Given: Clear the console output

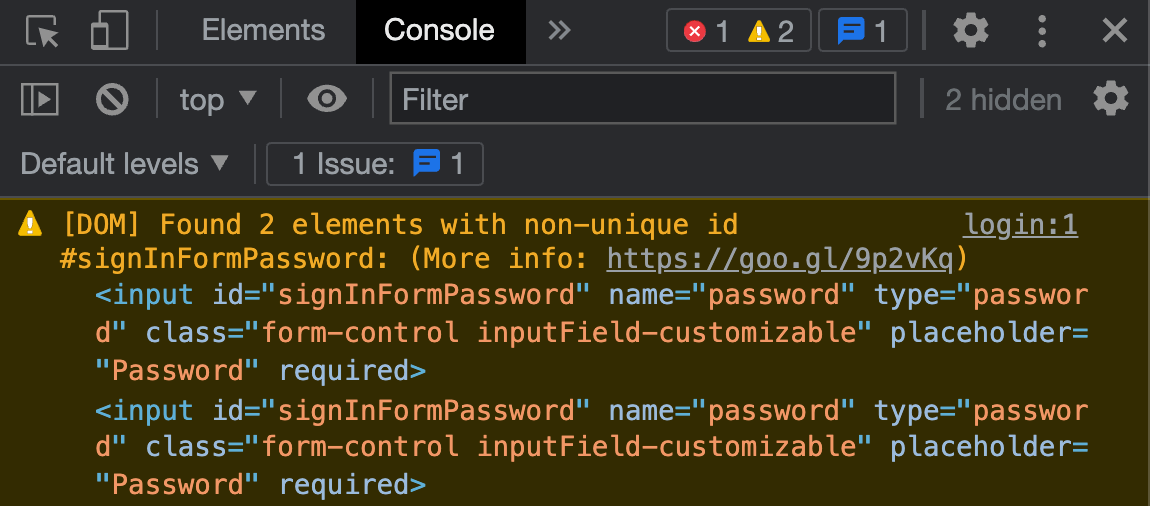Looking at the screenshot, I should [x=112, y=99].
